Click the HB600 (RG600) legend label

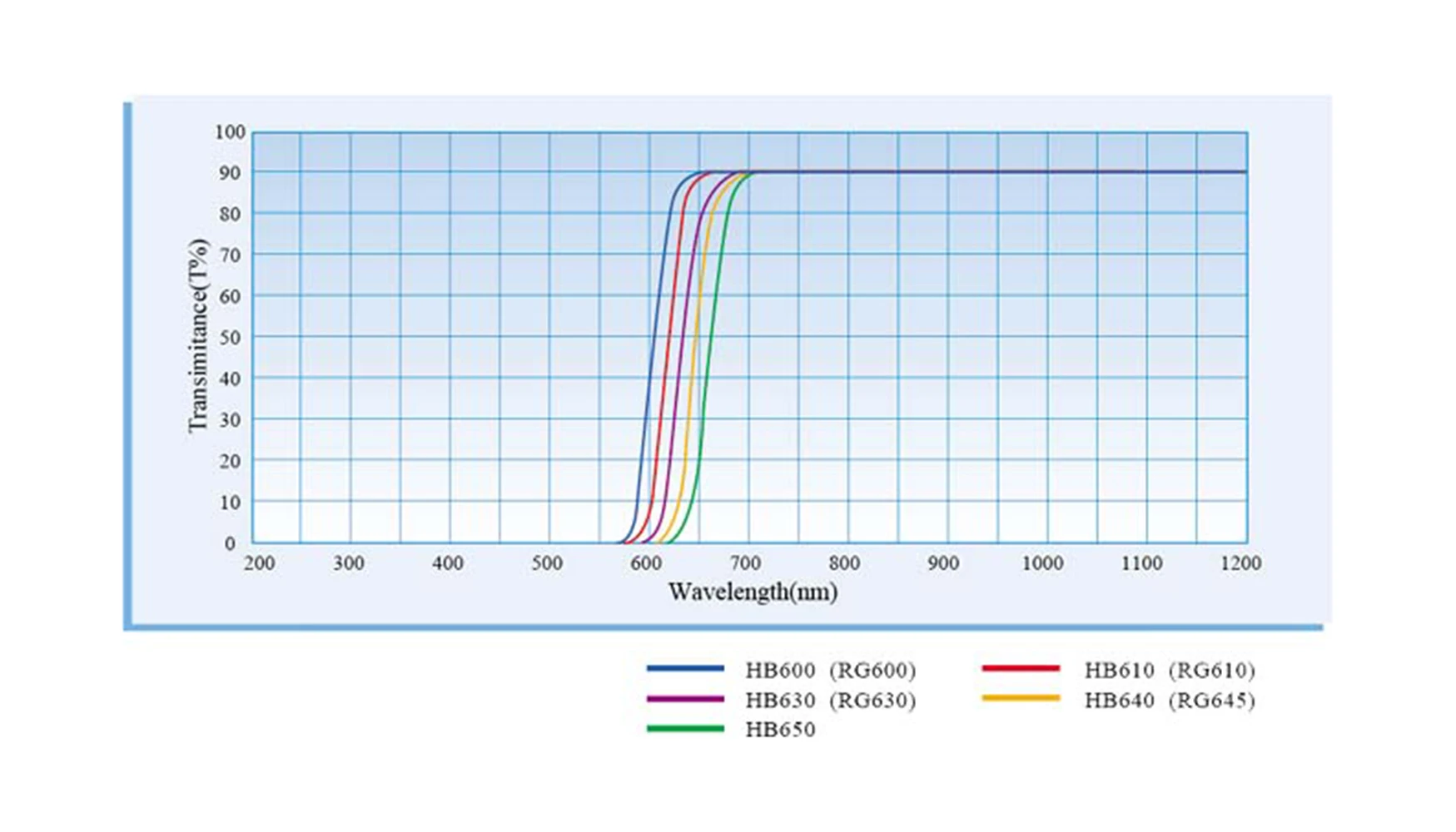[830, 670]
